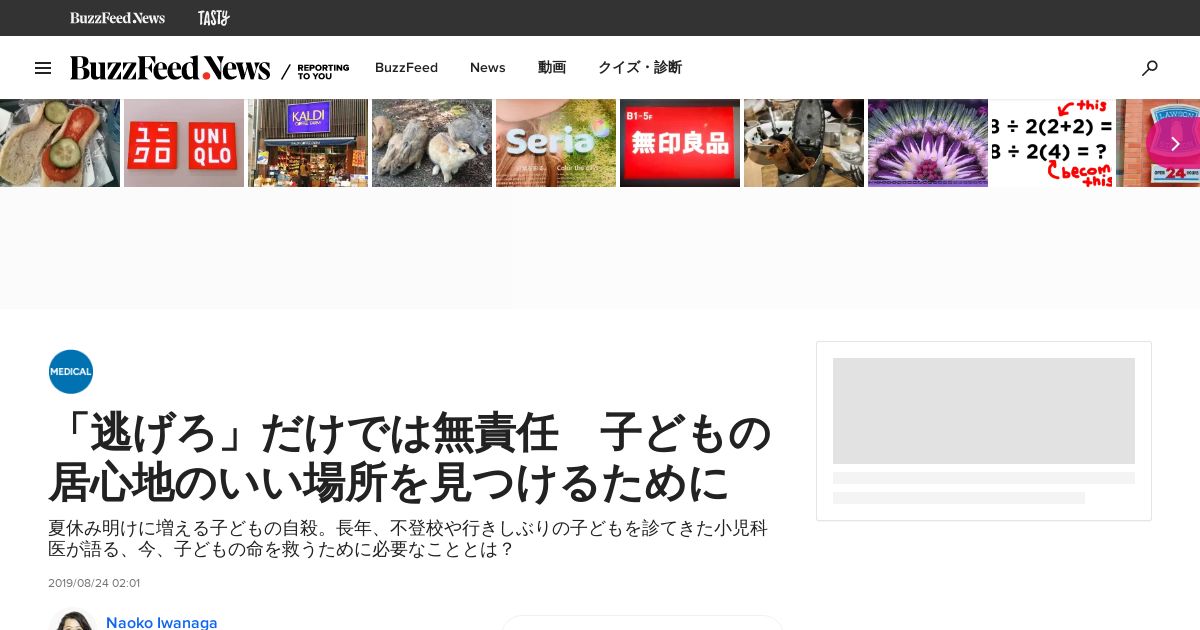
Task: Click the article subtitle starting 夏休み明けに
Action: [x=408, y=539]
